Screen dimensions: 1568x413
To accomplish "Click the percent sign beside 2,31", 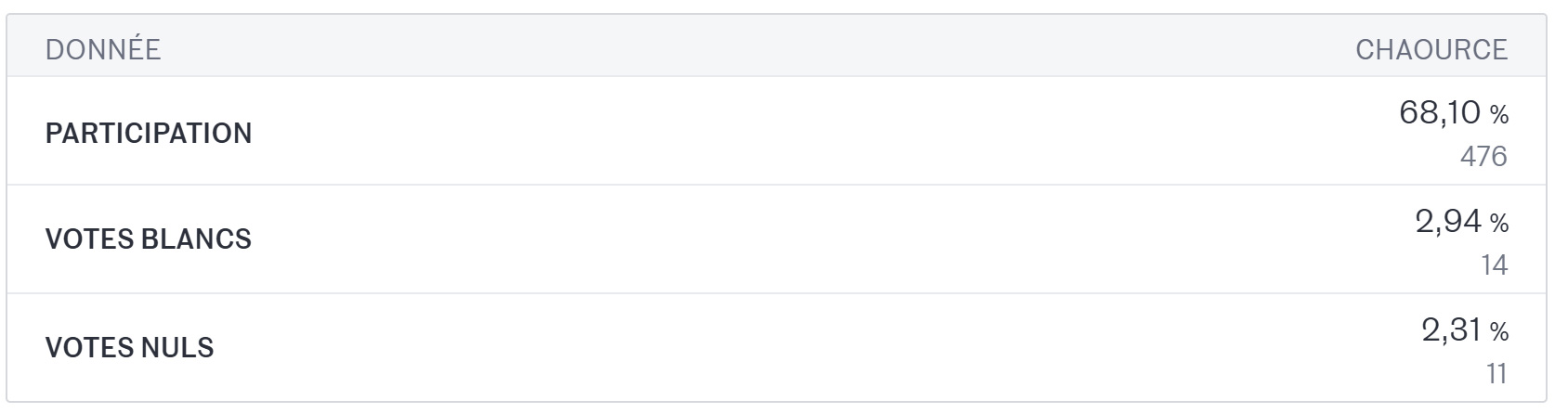I will [1499, 332].
